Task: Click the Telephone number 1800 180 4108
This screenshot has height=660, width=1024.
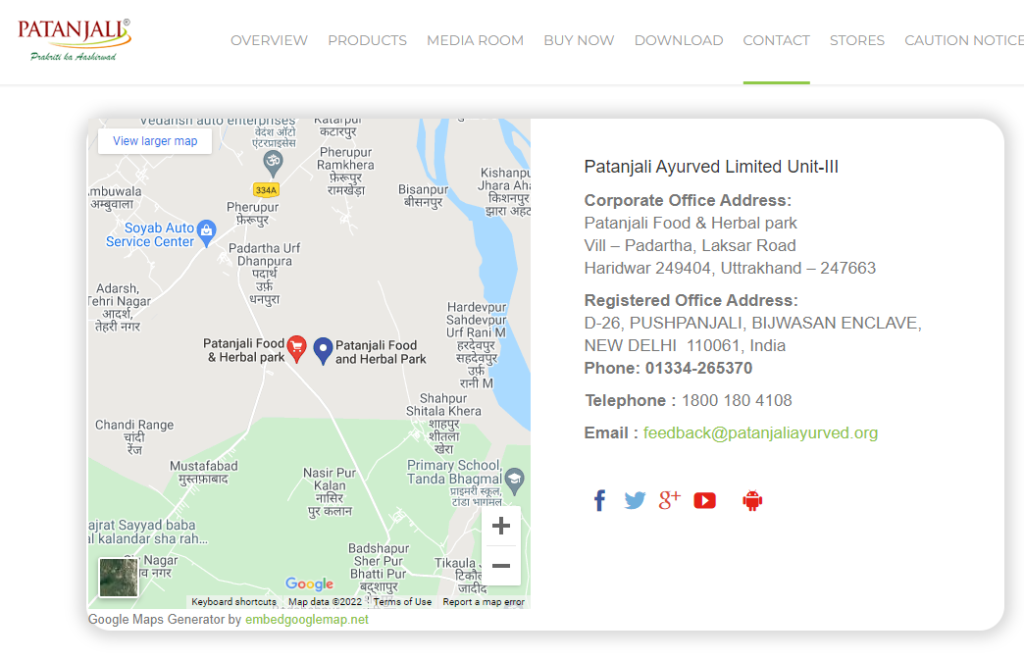Action: [737, 401]
